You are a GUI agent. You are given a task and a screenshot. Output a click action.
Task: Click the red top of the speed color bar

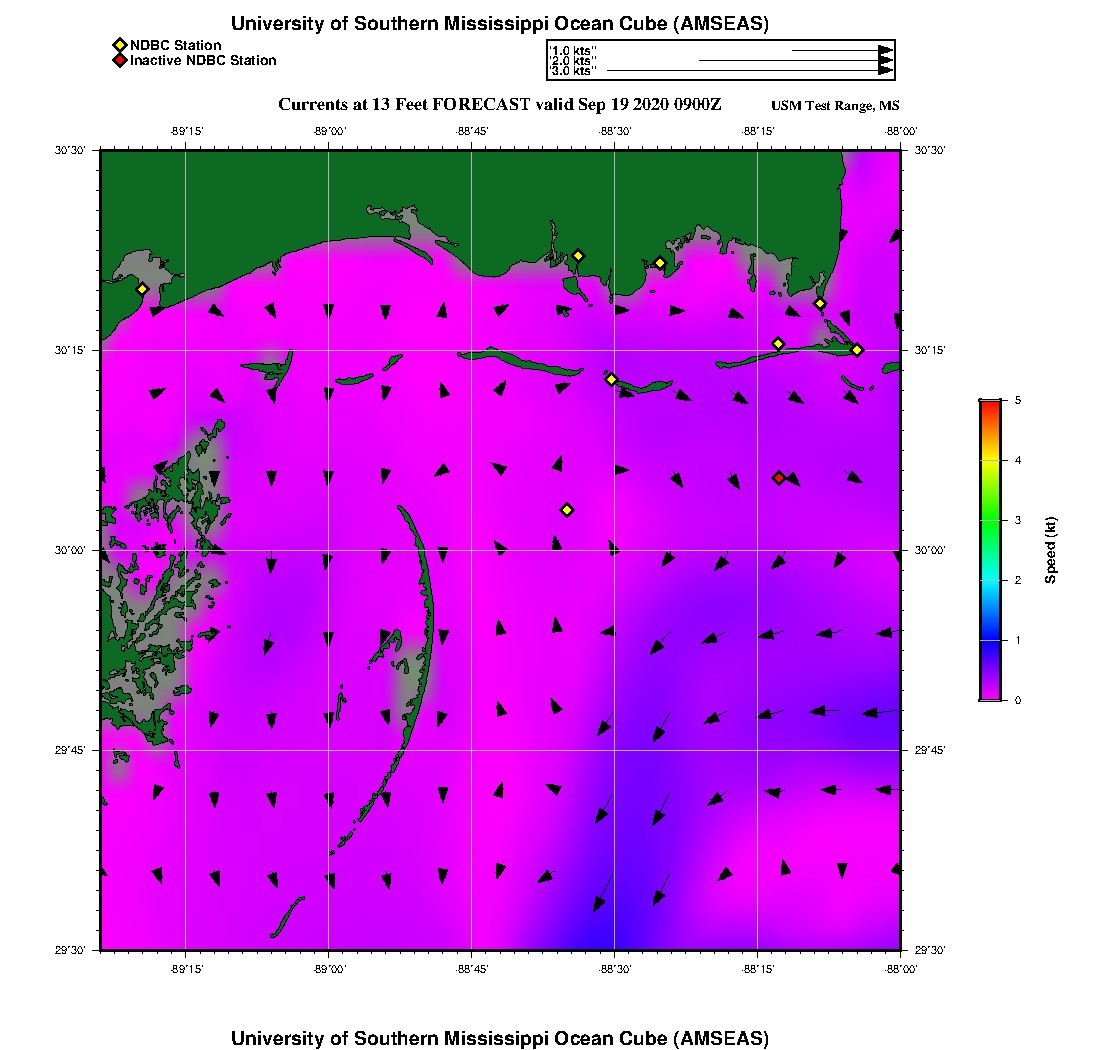coord(990,404)
